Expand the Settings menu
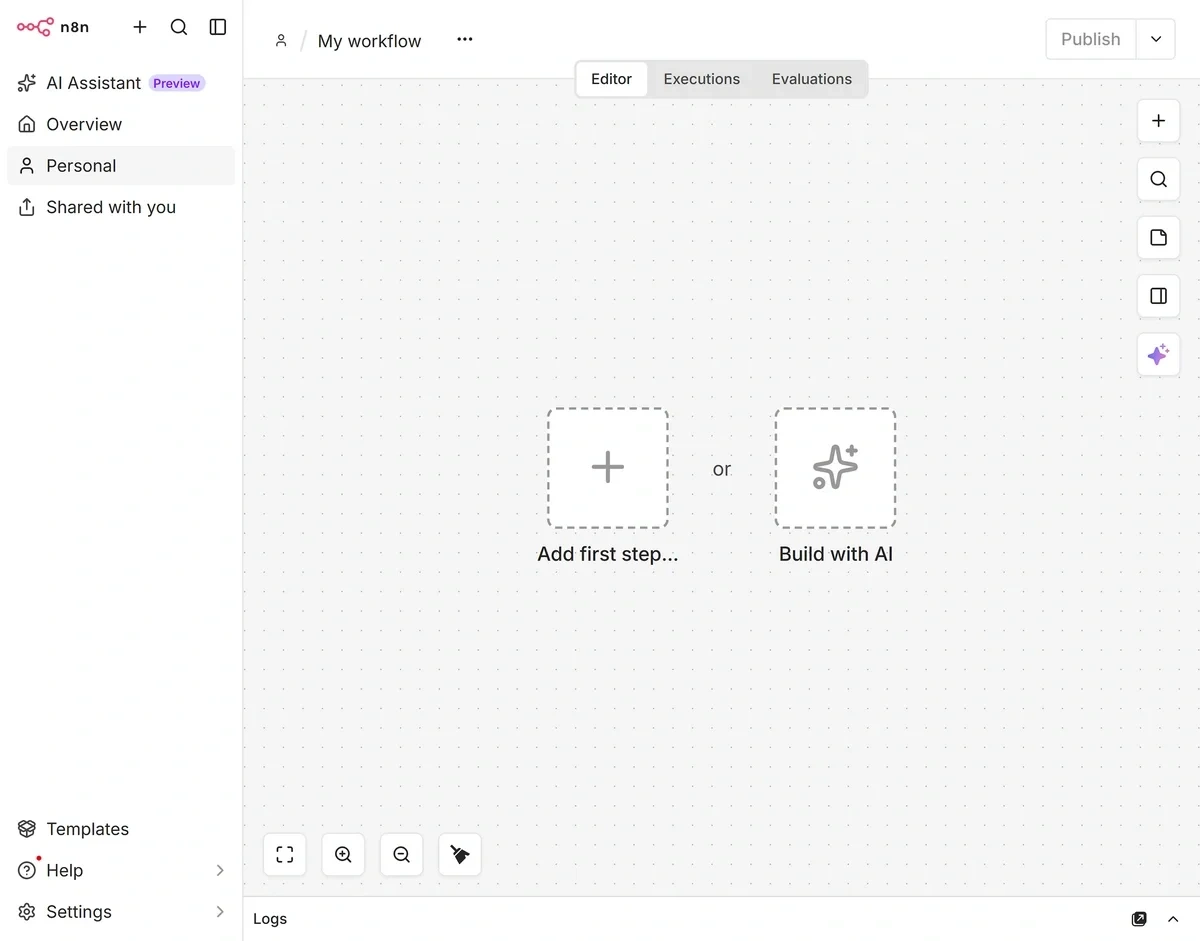Viewport: 1200px width, 941px height. coord(121,912)
